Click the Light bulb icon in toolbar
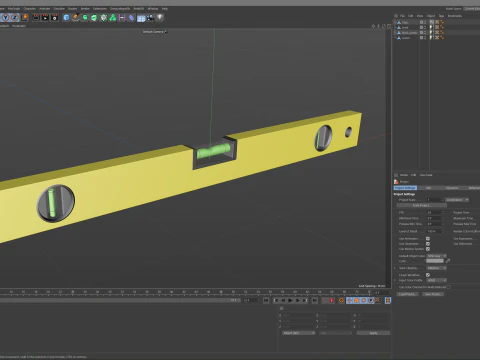Viewport: 480px width, 360px height. click(x=160, y=17)
